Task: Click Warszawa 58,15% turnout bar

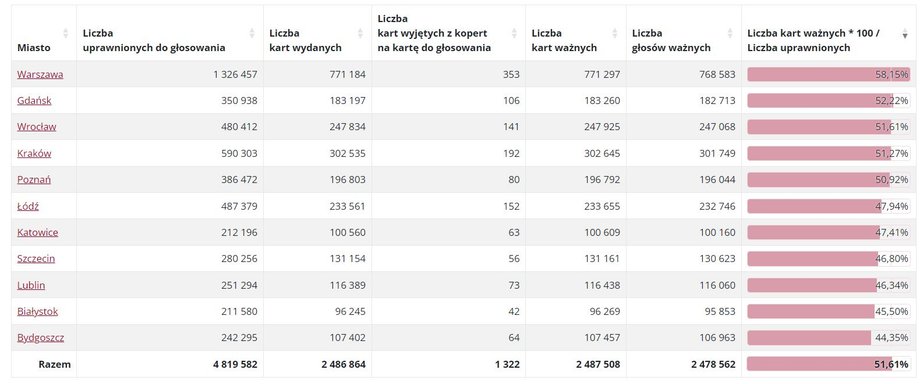Action: pos(828,75)
